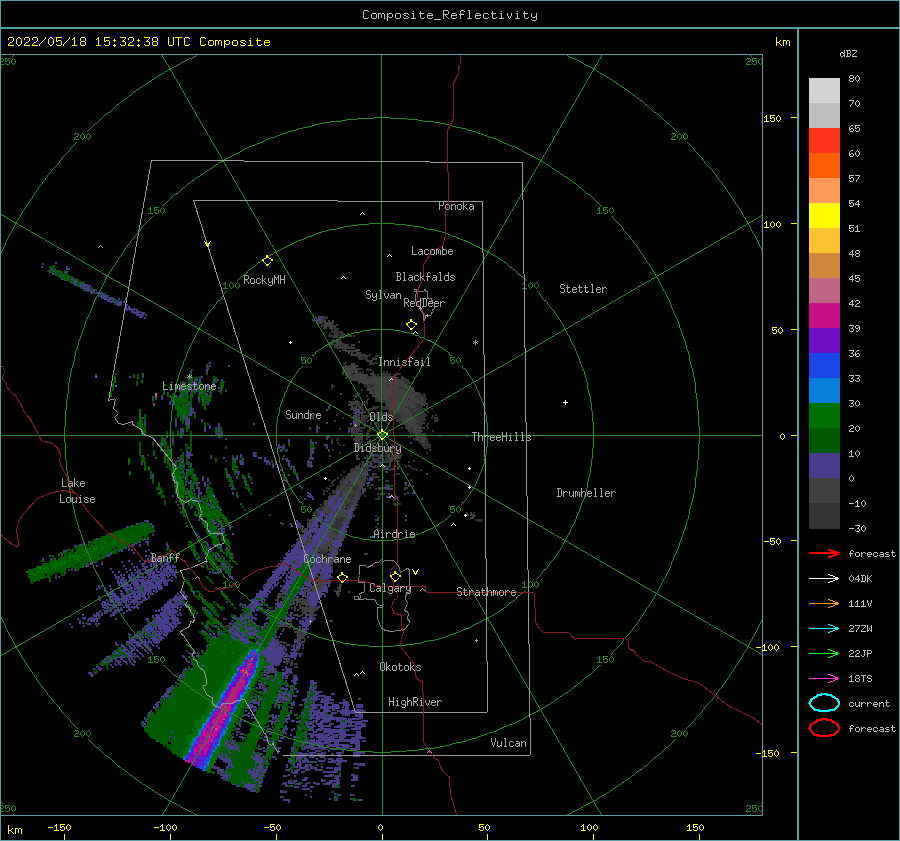
Task: Click the yellow diamond marker inside Calgary
Action: (395, 576)
